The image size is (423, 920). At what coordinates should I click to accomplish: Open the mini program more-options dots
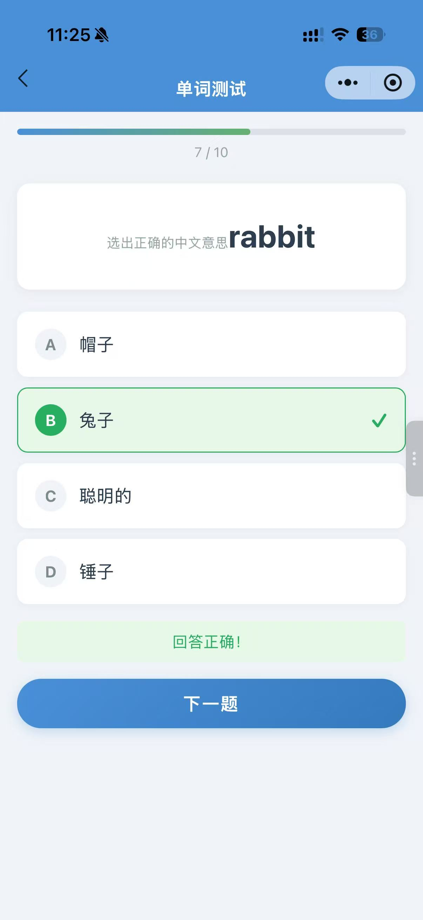(348, 83)
